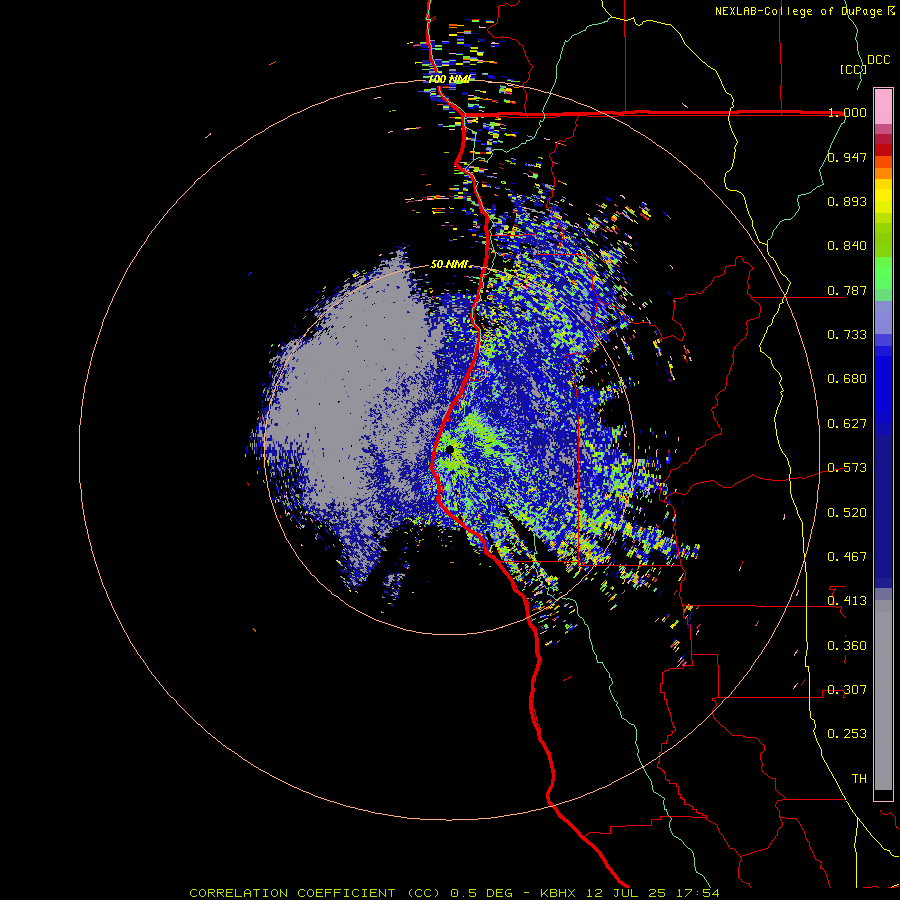
Task: Click the 0.787 legend value
Action: [847, 290]
